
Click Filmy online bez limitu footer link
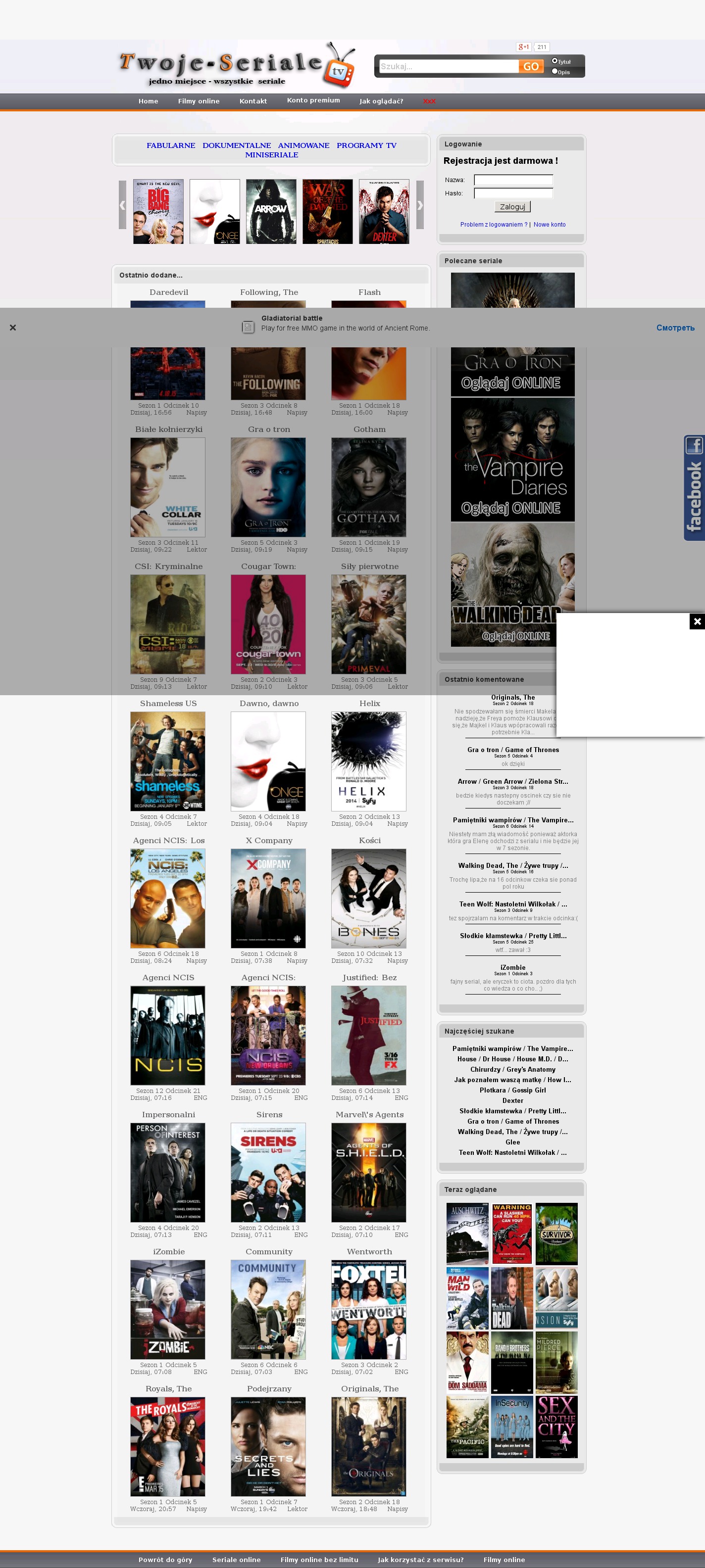click(x=319, y=1560)
